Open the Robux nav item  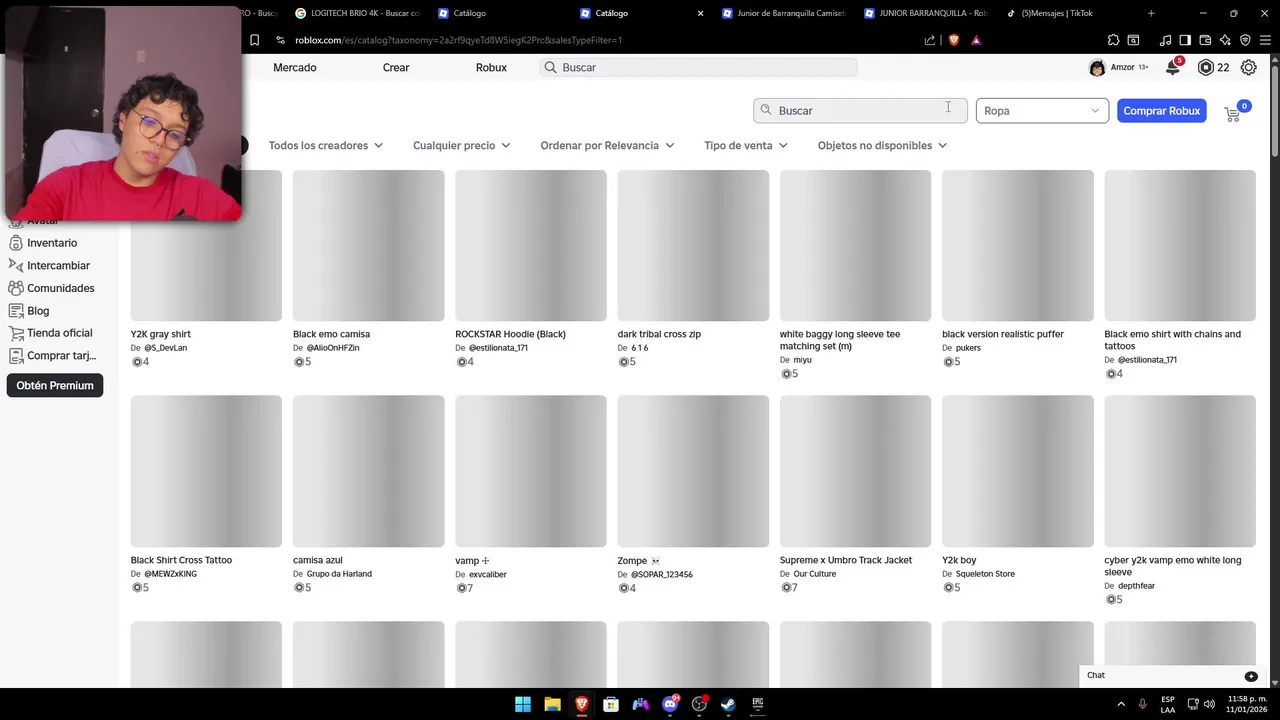pyautogui.click(x=491, y=67)
